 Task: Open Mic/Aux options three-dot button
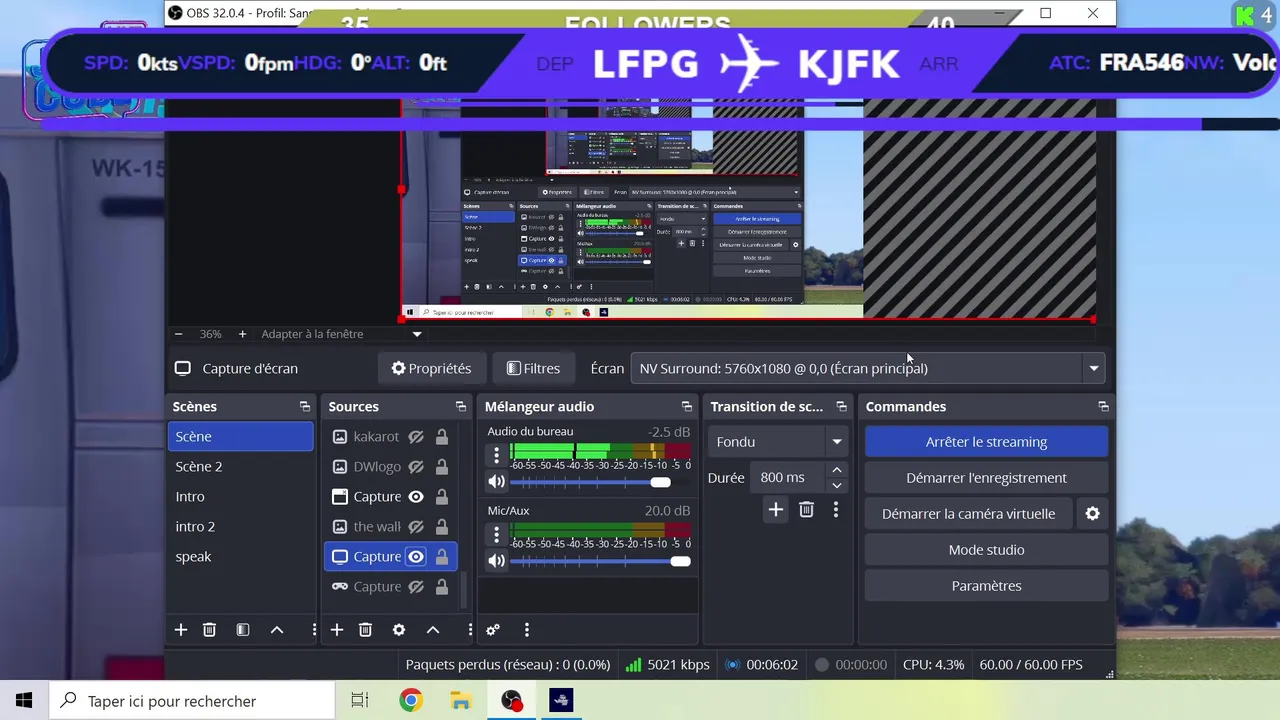[496, 535]
